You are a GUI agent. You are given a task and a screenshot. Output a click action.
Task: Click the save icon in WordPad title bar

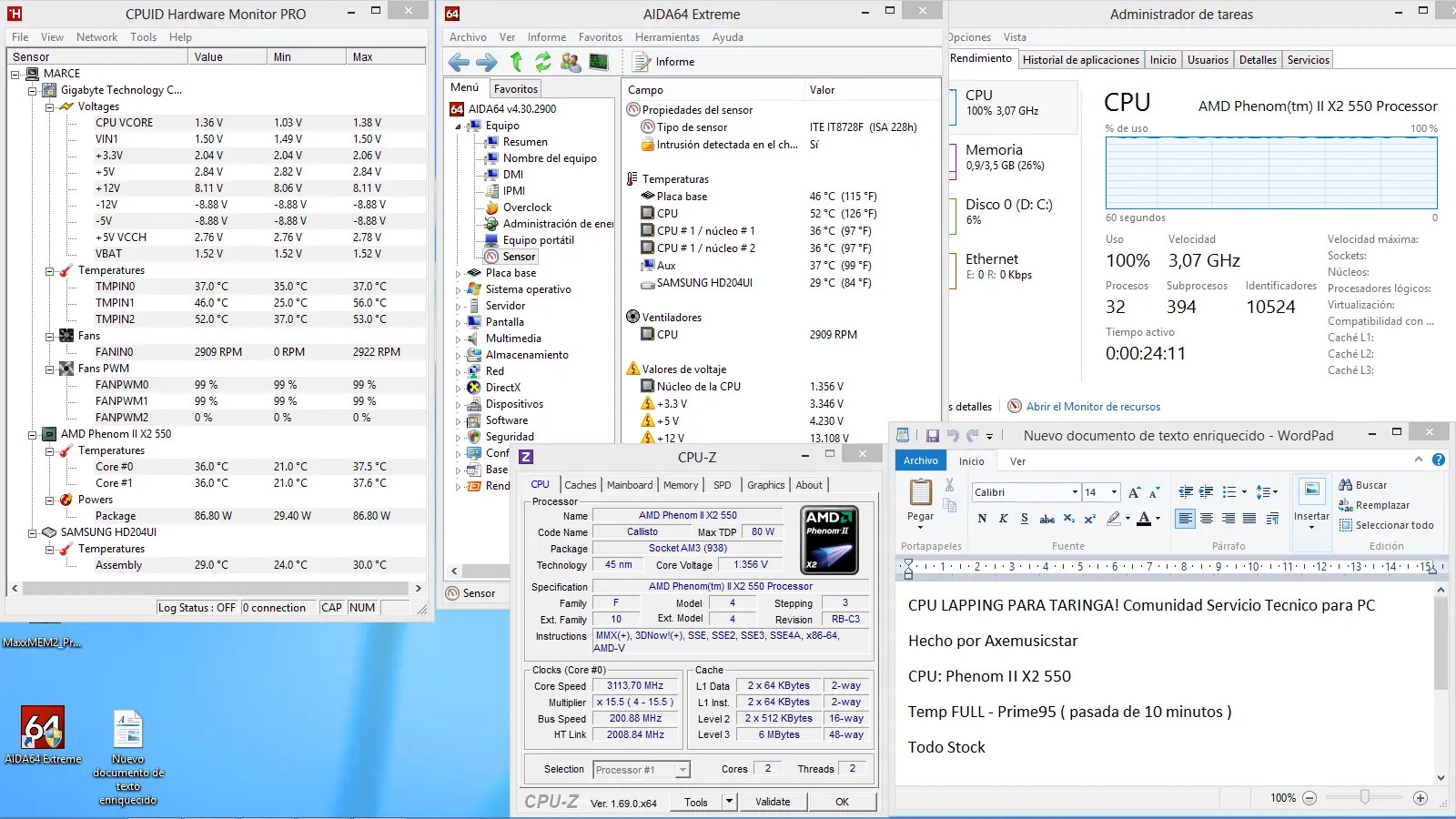tap(932, 436)
